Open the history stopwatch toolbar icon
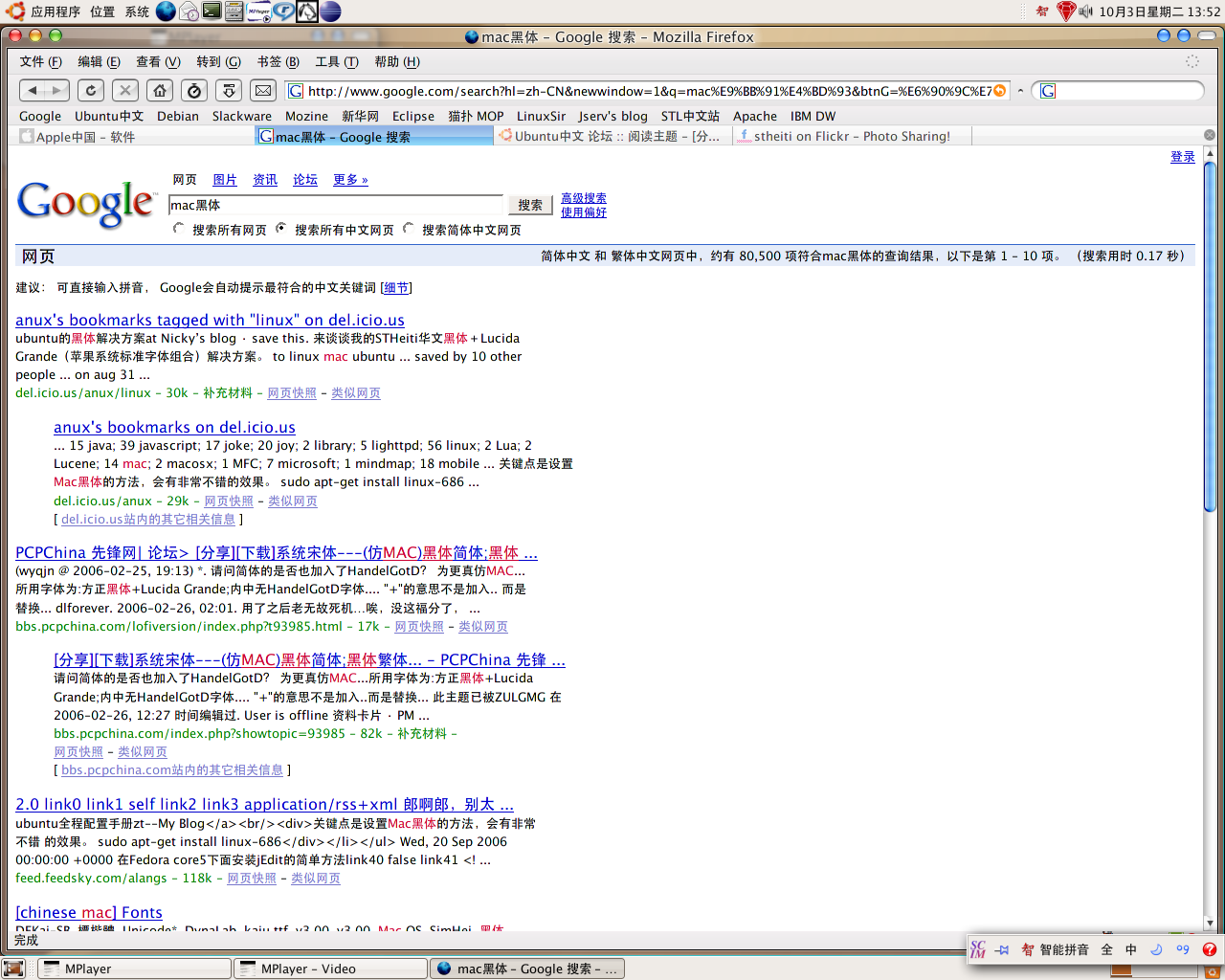 pos(194,90)
